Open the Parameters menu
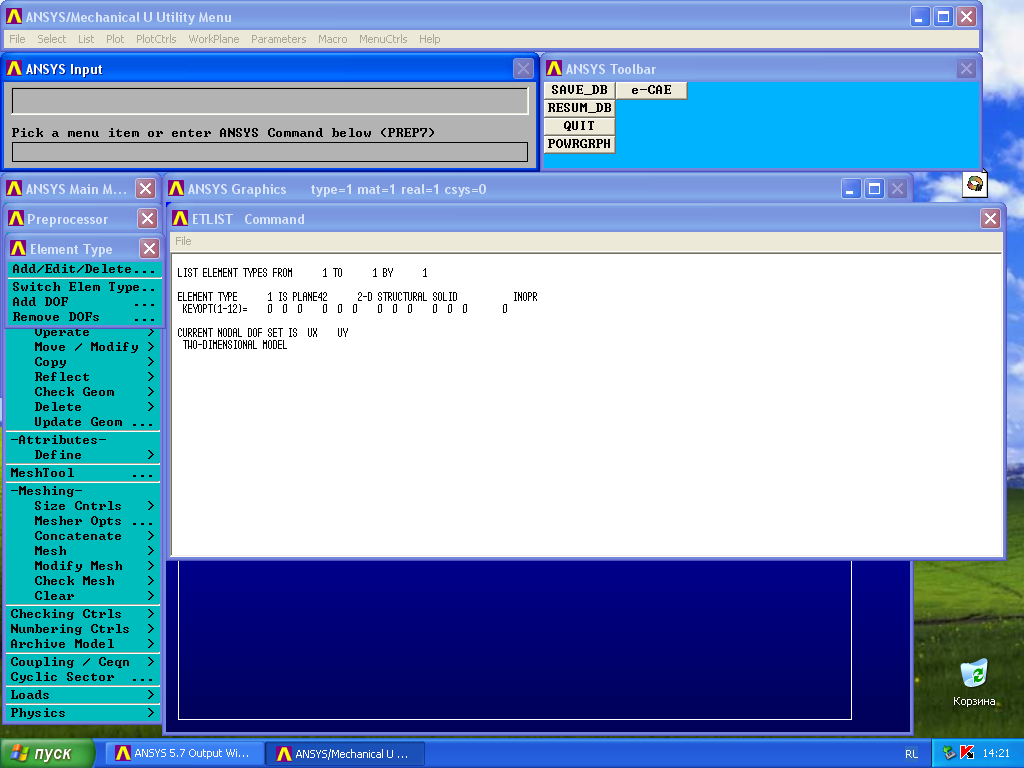 click(278, 39)
